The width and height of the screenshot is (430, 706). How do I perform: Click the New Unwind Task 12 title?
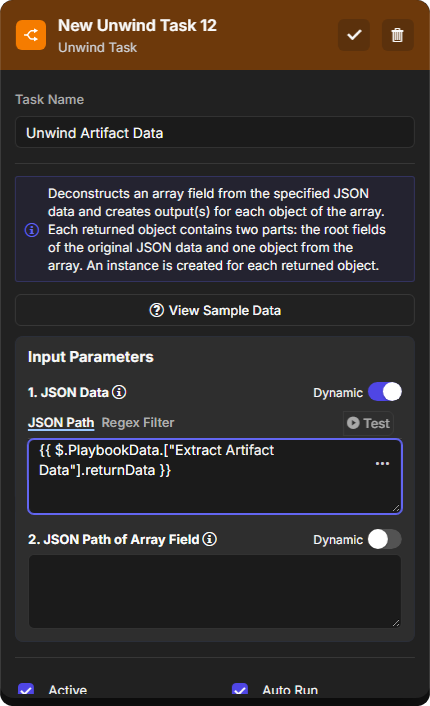click(x=137, y=26)
